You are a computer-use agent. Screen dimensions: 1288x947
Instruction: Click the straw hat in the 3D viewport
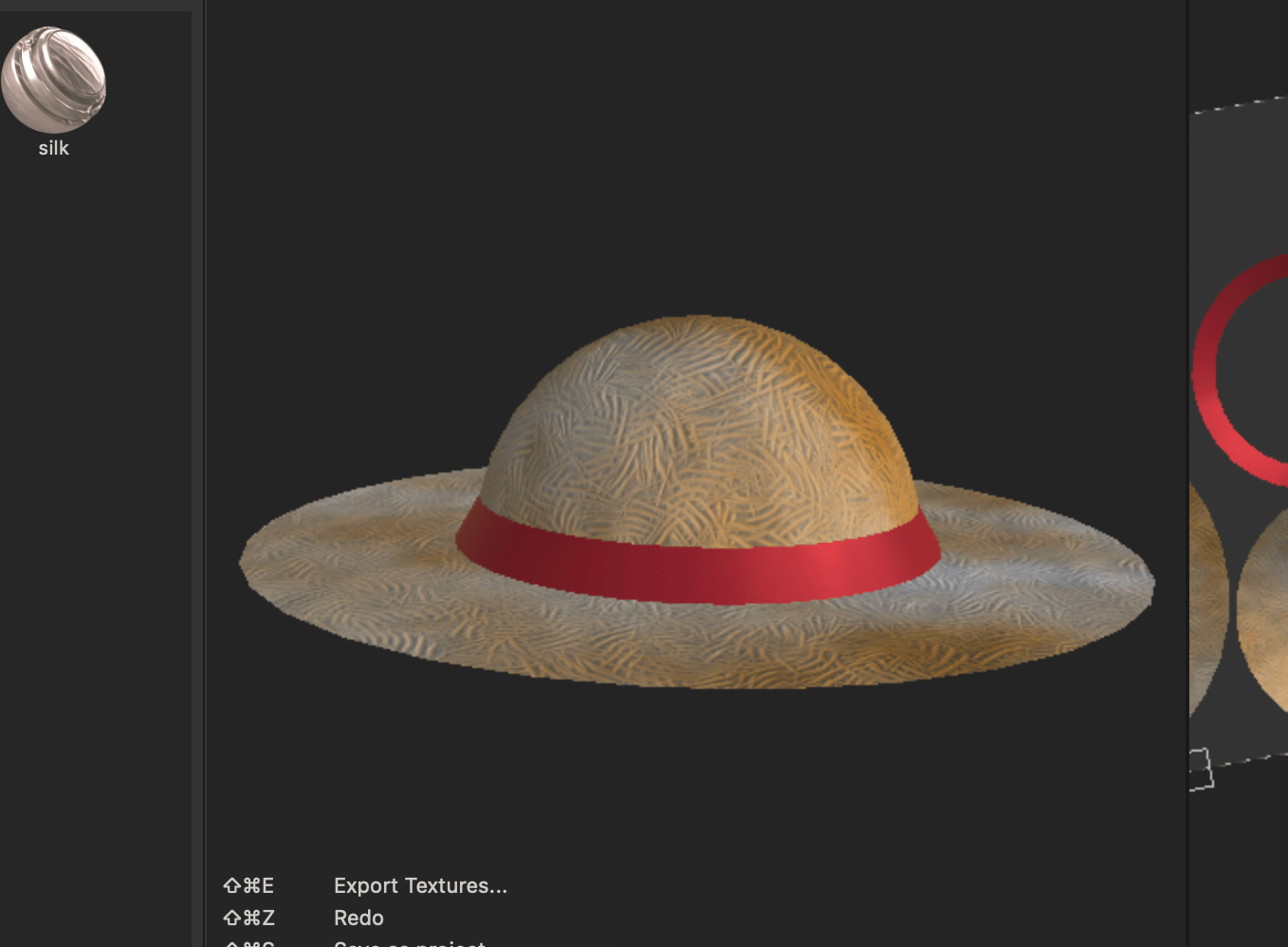click(696, 501)
